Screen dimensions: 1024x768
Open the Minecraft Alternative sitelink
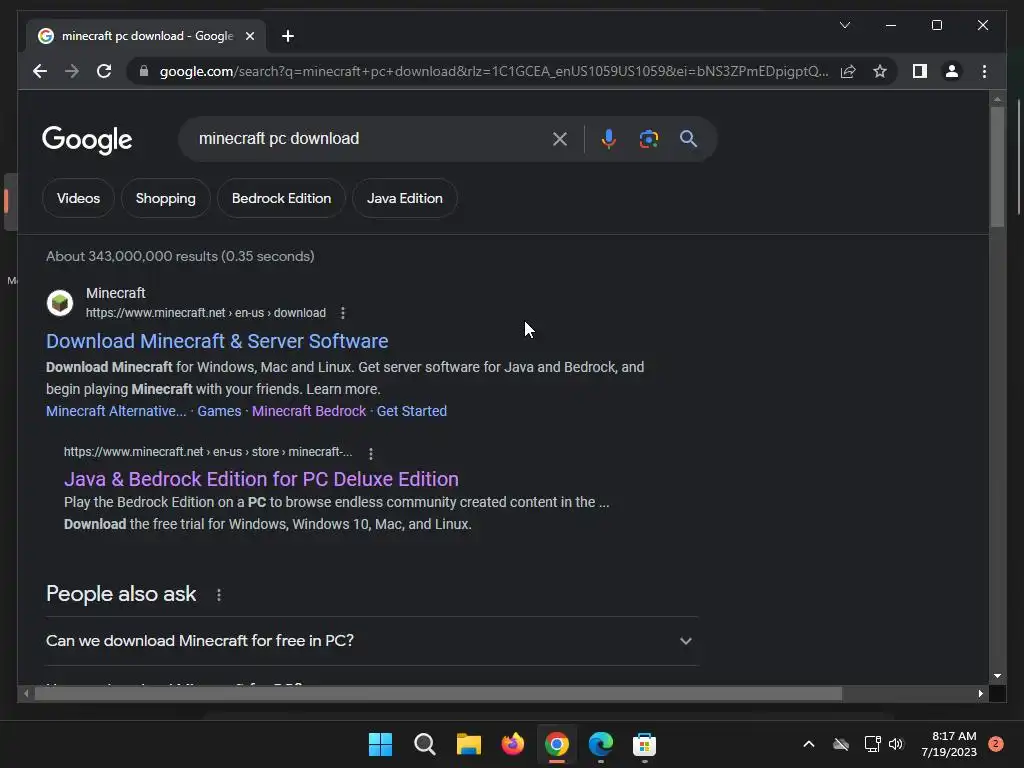116,411
